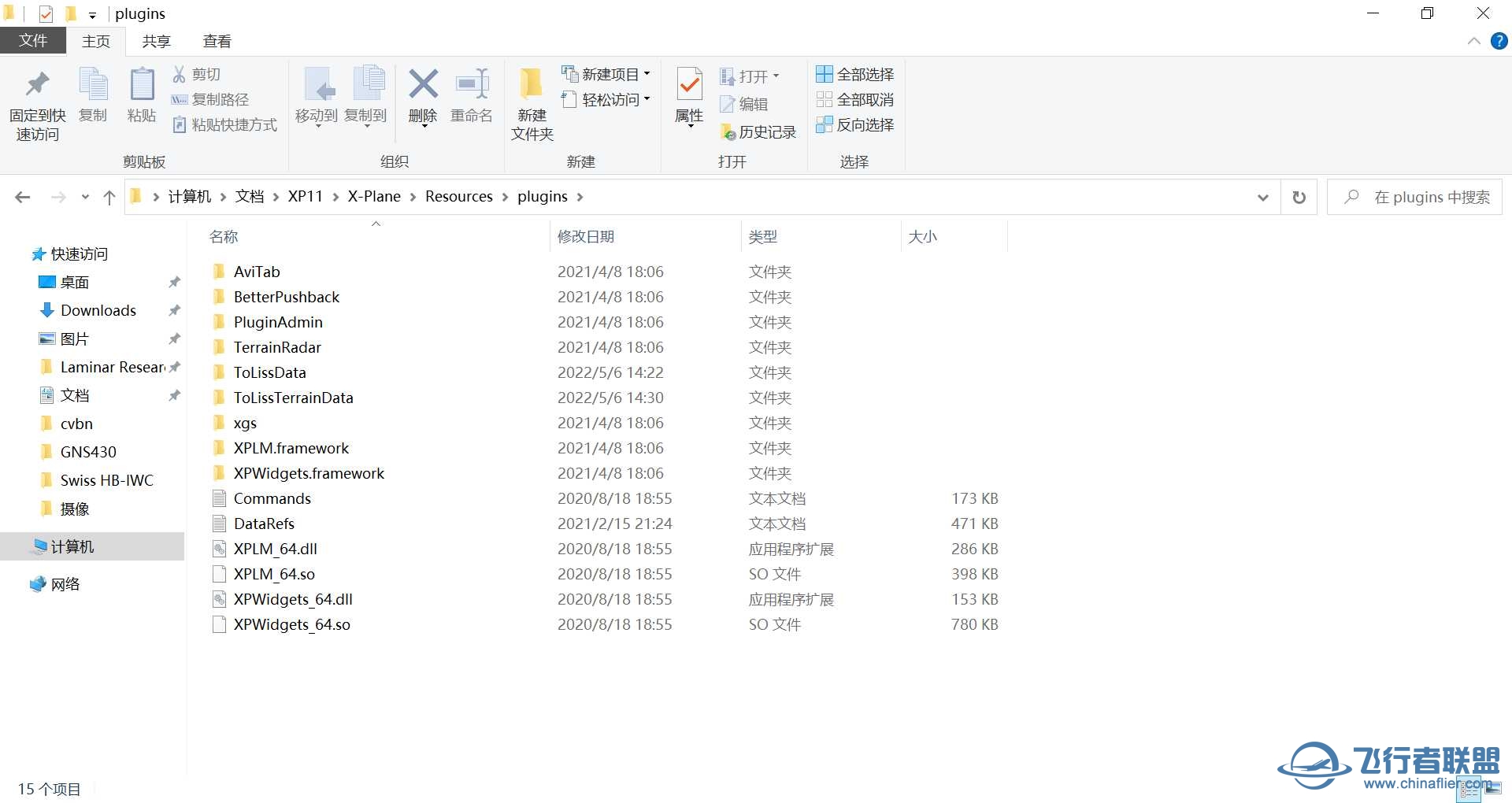This screenshot has height=803, width=1512.
Task: Switch to Share (共享) tab
Action: coord(156,41)
